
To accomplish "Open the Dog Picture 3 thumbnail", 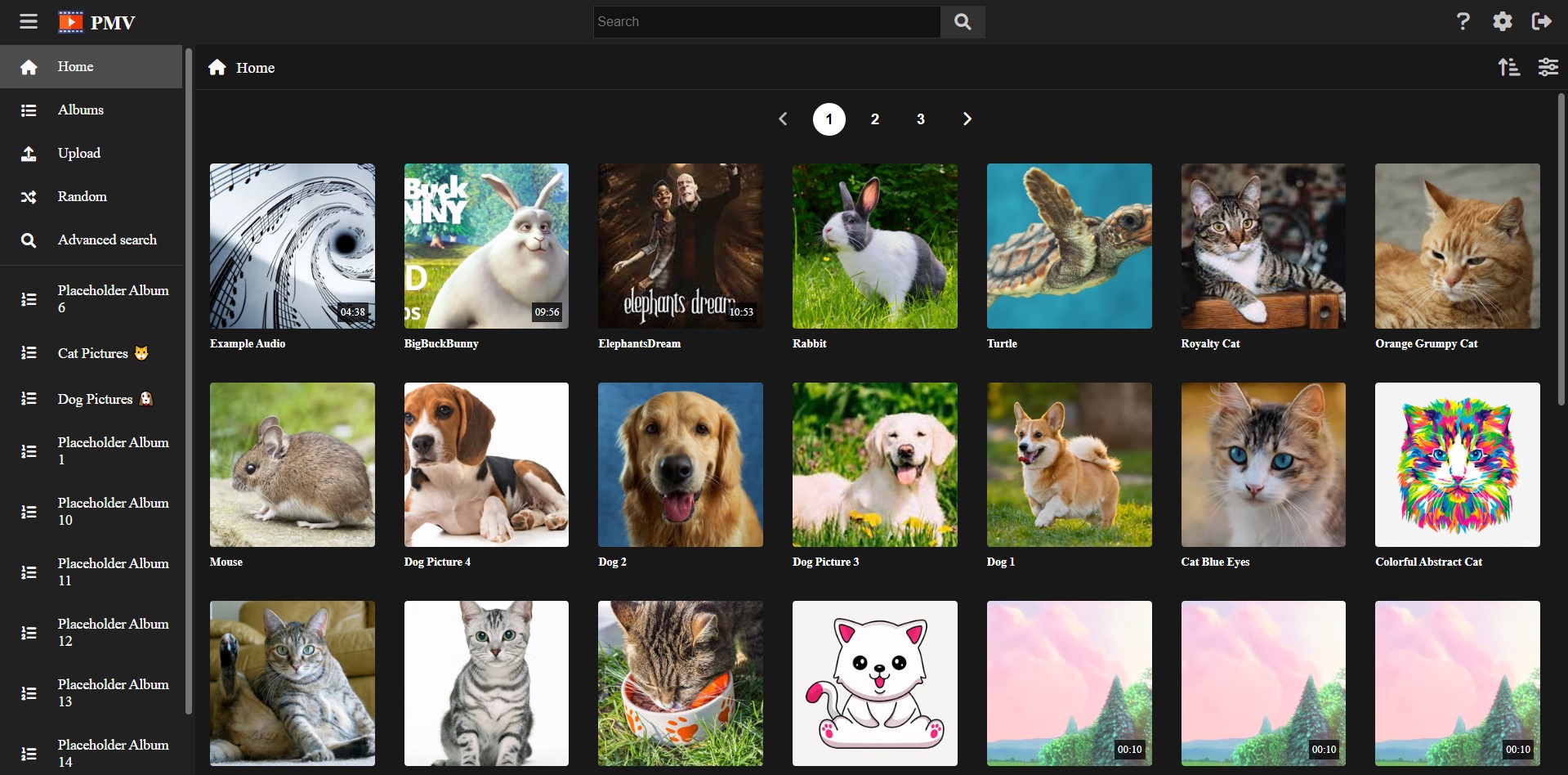I will [x=875, y=464].
